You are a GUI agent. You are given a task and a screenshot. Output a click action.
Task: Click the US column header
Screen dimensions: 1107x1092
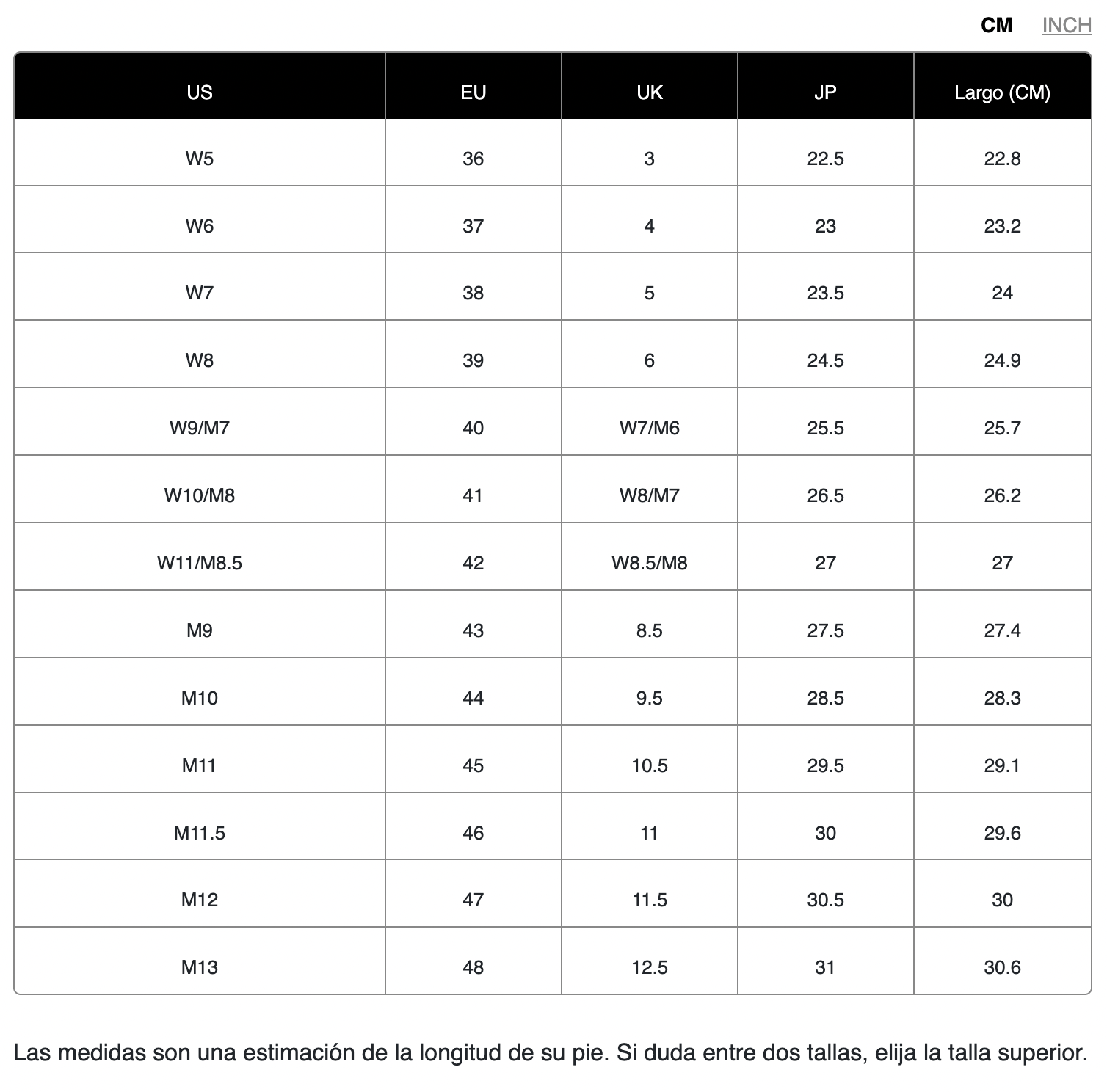click(200, 92)
